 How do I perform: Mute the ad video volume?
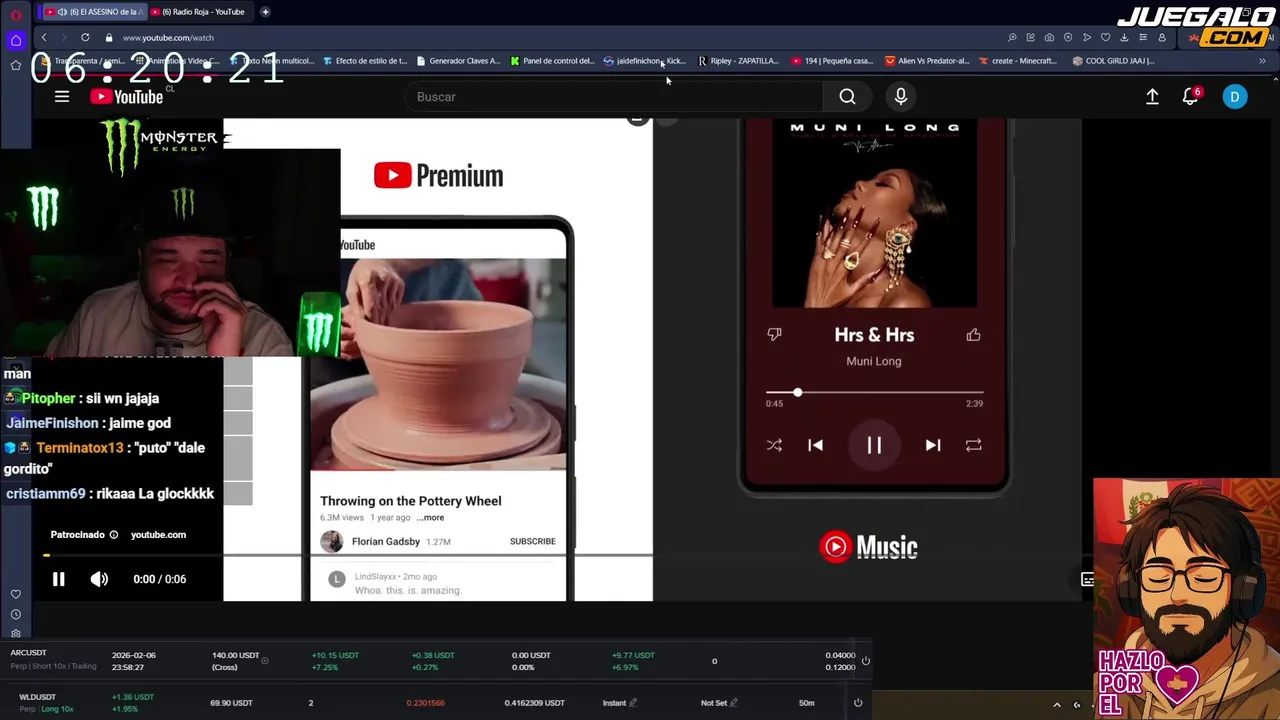click(x=99, y=579)
